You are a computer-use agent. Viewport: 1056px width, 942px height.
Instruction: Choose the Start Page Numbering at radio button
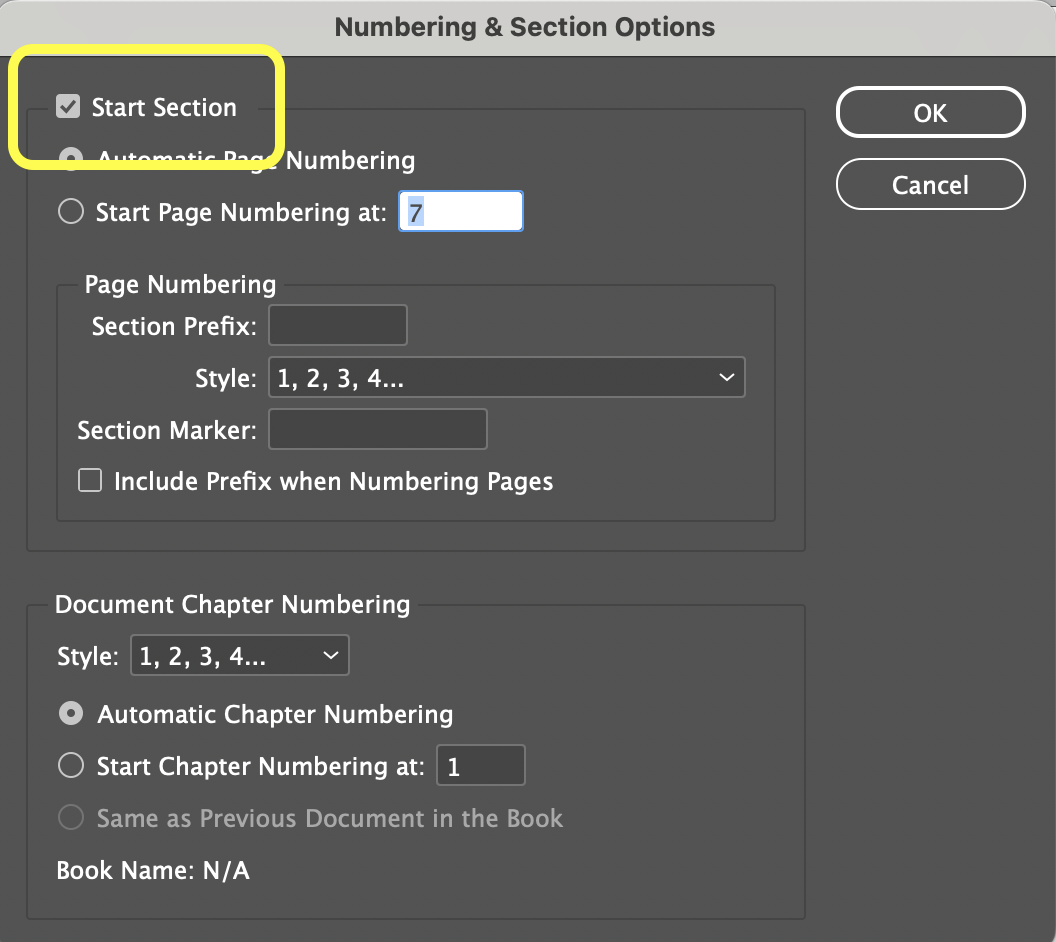pyautogui.click(x=71, y=212)
